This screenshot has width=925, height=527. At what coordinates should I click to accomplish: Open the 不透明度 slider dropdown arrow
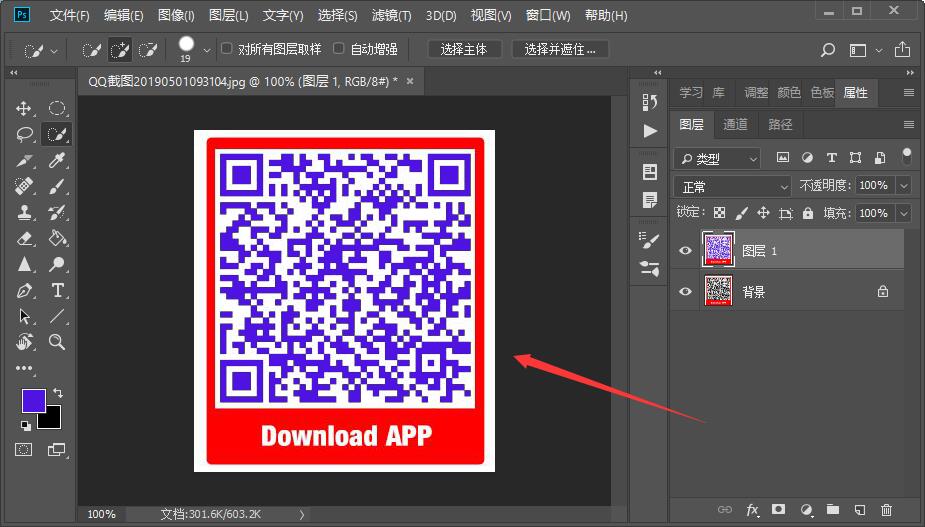click(904, 186)
